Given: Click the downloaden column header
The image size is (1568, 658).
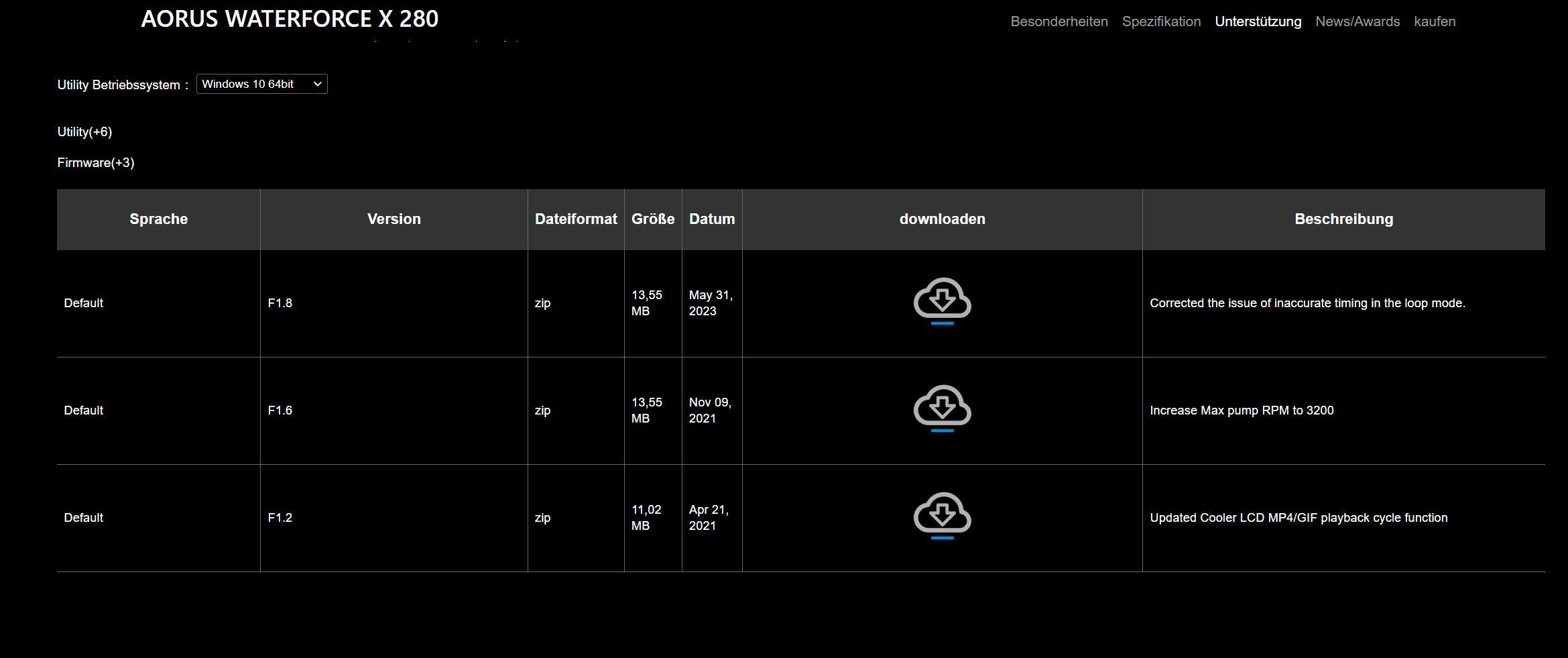Looking at the screenshot, I should coord(942,219).
